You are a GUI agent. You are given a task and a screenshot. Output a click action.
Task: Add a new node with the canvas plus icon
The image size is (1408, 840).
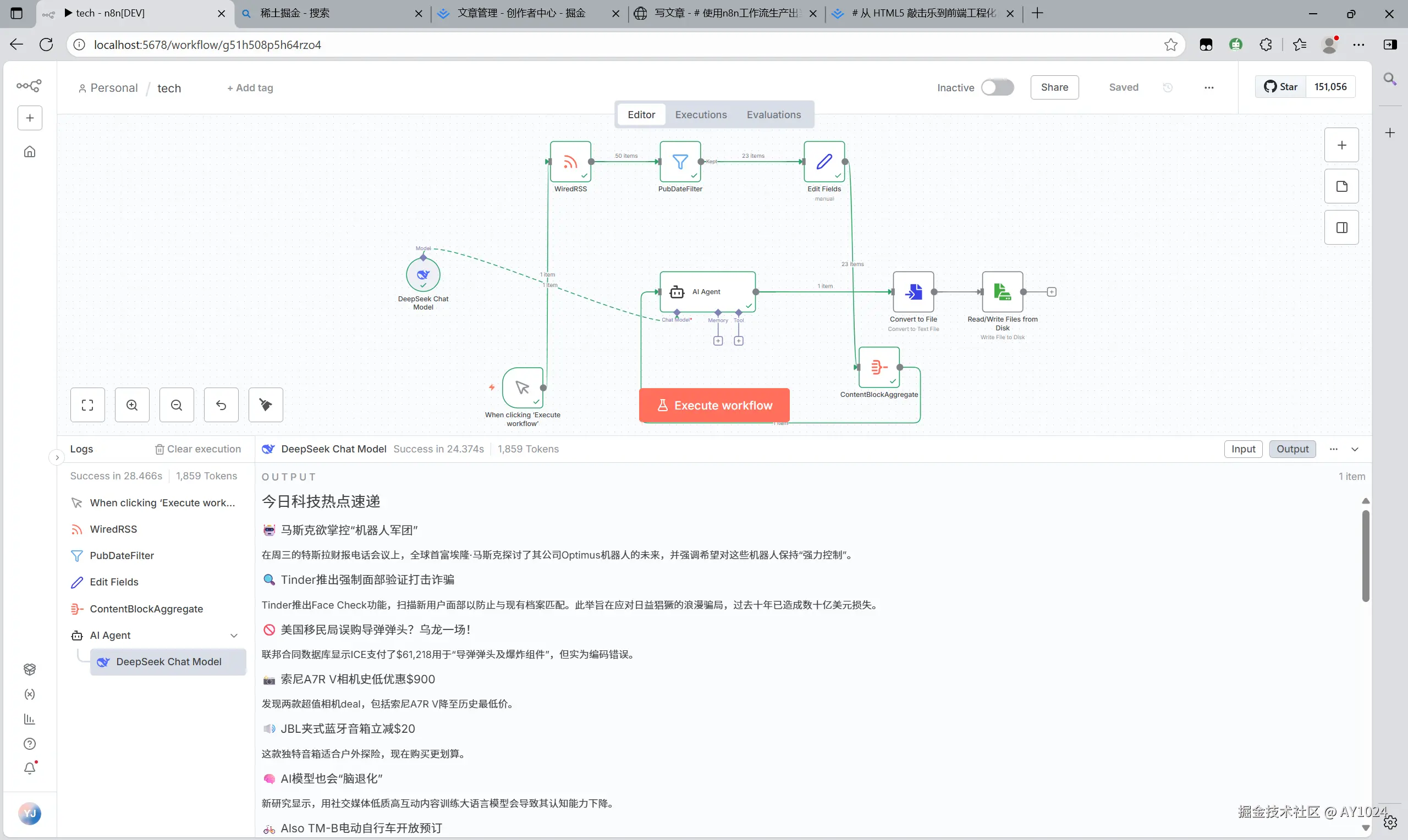1341,145
